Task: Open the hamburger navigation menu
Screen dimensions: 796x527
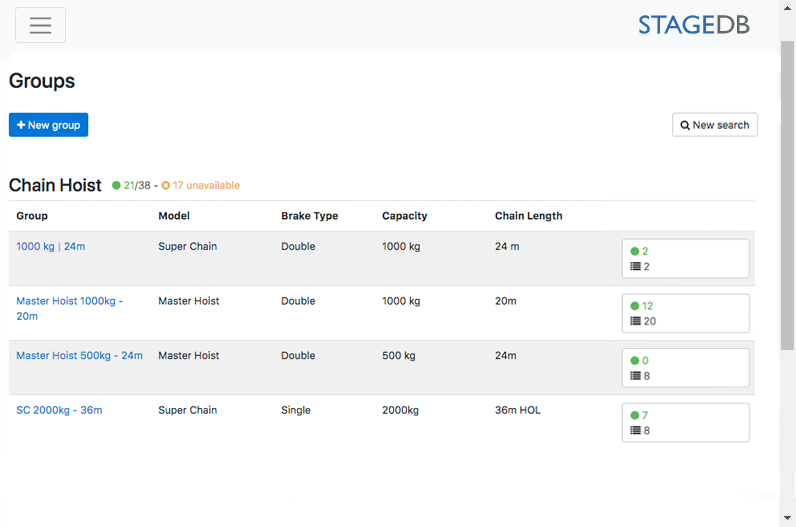Action: [40, 25]
